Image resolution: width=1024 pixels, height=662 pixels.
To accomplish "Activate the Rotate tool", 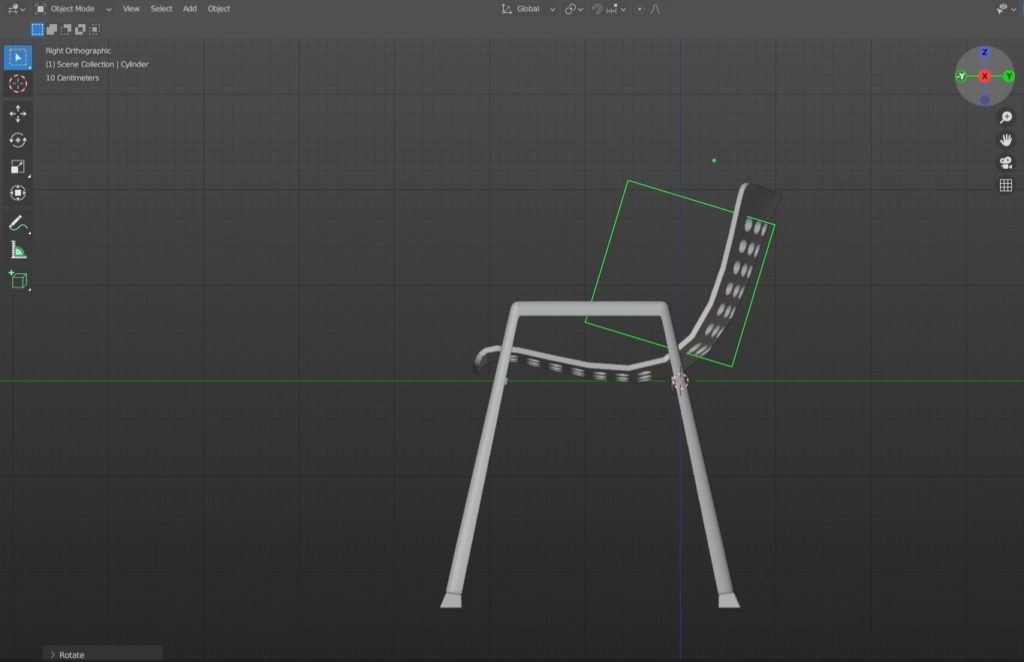I will pos(18,140).
